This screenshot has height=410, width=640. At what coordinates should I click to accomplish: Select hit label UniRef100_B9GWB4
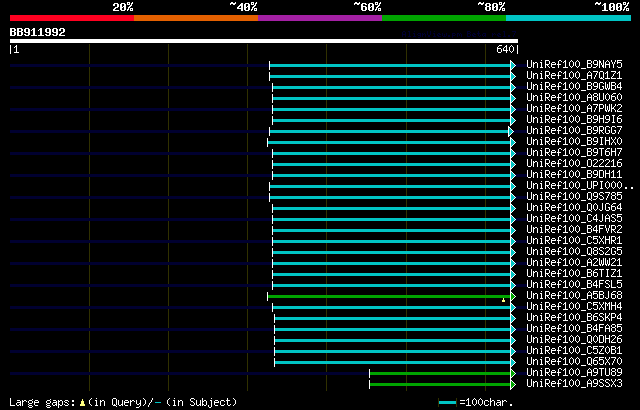point(574,86)
